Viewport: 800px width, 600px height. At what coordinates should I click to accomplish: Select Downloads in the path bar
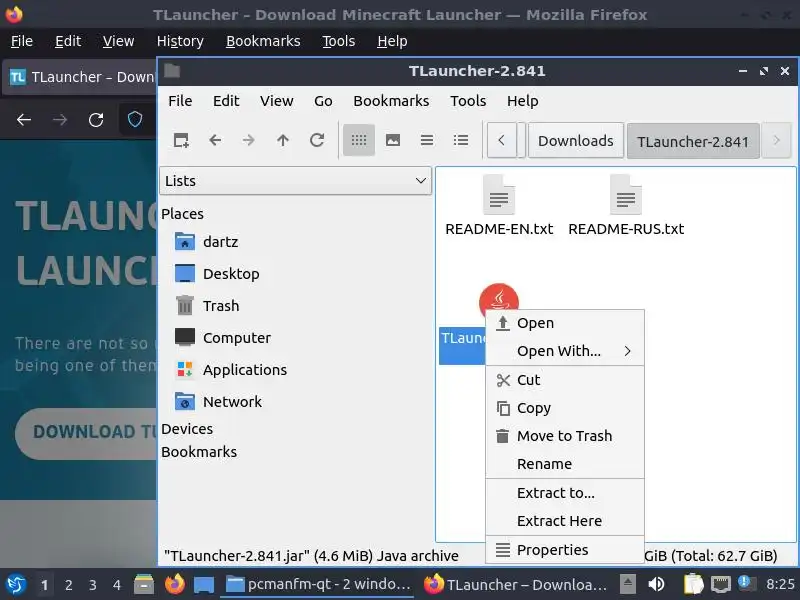(576, 140)
